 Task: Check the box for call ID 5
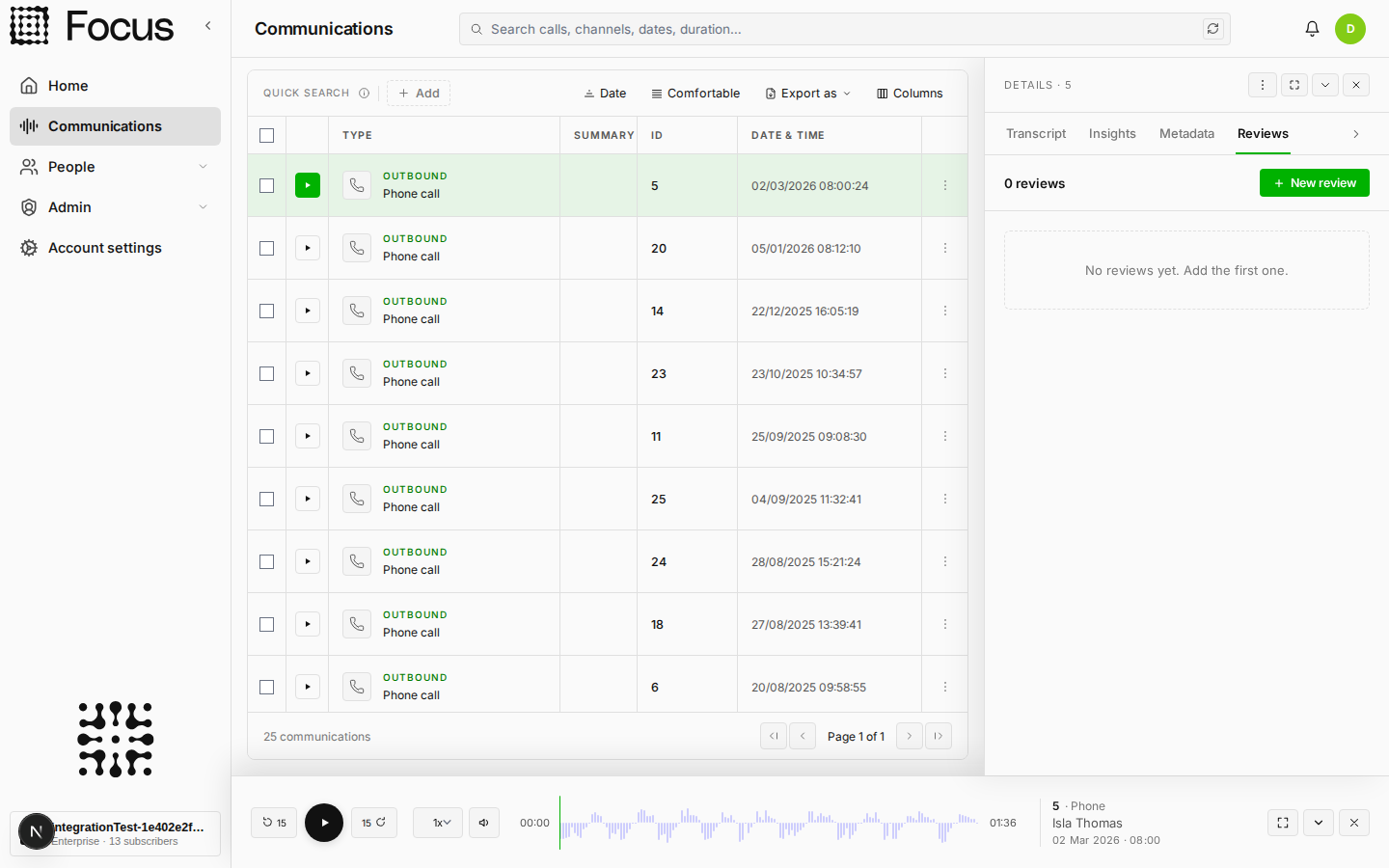pos(267,185)
